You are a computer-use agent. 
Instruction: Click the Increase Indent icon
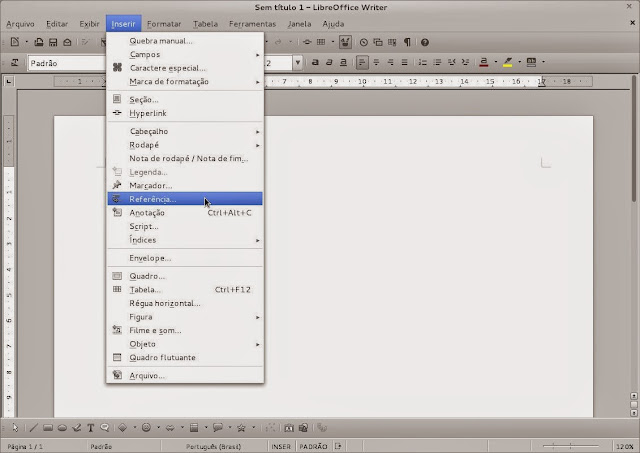coord(465,62)
